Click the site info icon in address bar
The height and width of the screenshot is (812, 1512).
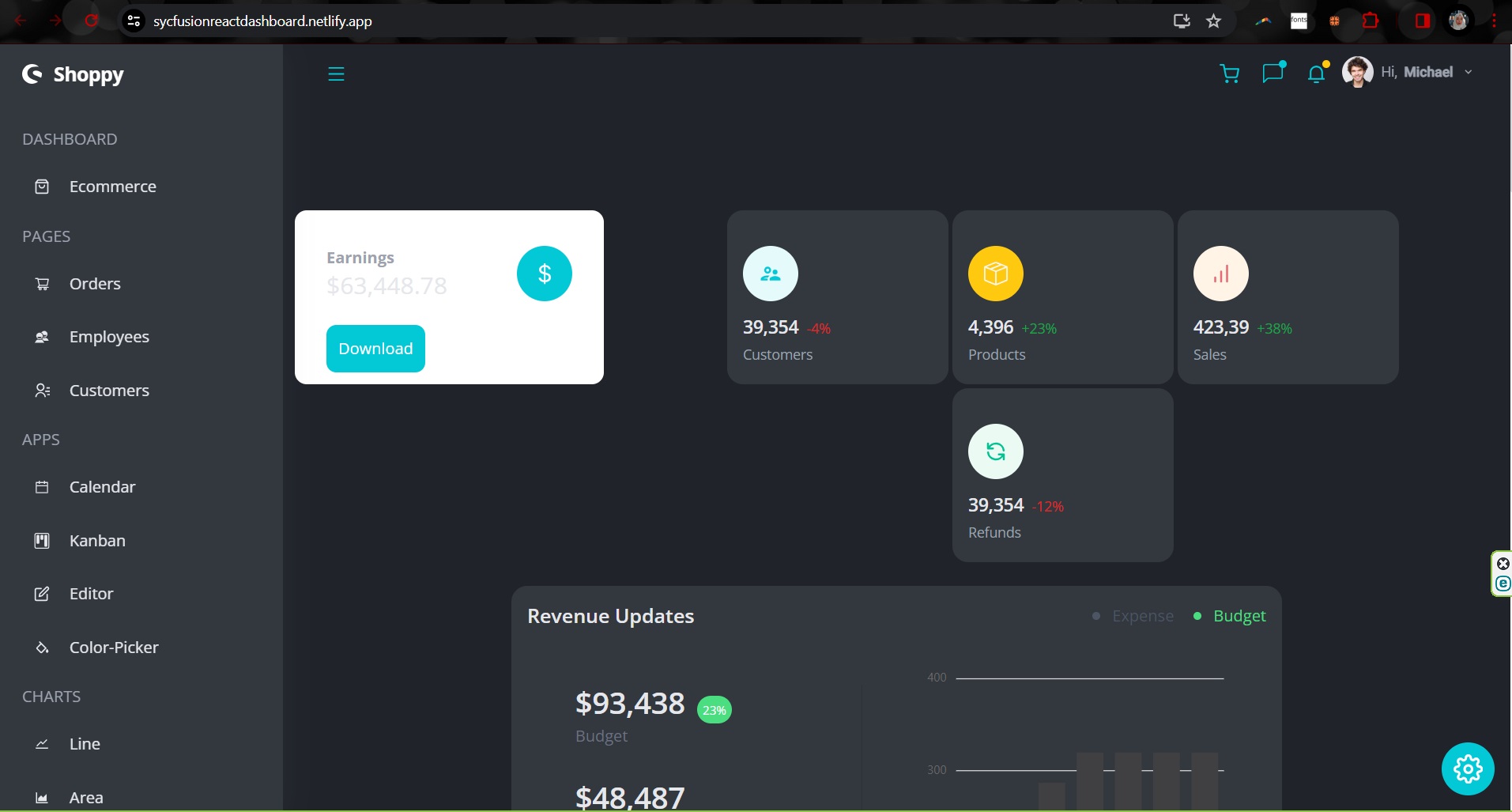click(134, 21)
